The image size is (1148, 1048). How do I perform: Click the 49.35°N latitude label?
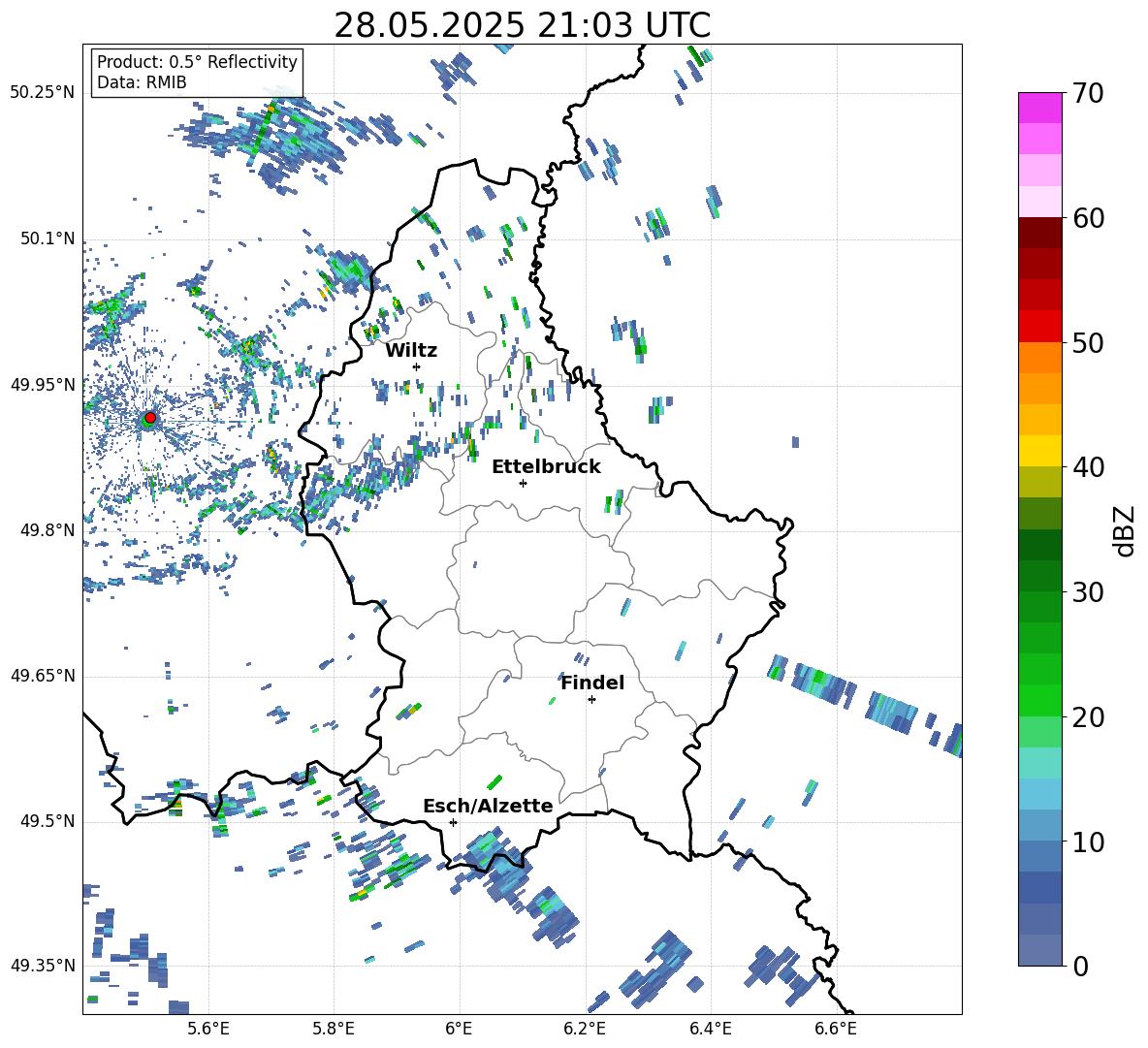point(43,966)
